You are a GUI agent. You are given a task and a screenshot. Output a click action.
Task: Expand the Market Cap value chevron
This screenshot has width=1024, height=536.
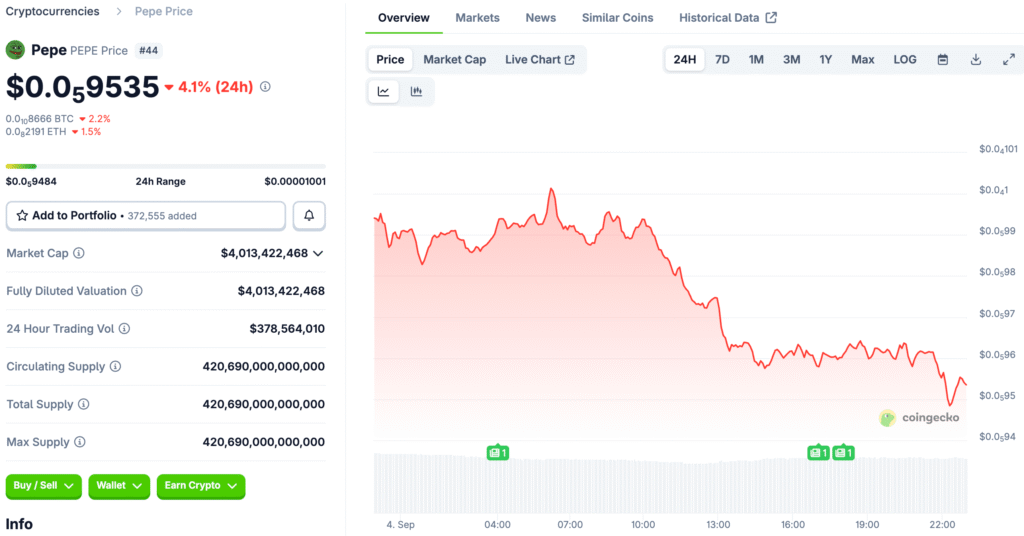tap(318, 253)
